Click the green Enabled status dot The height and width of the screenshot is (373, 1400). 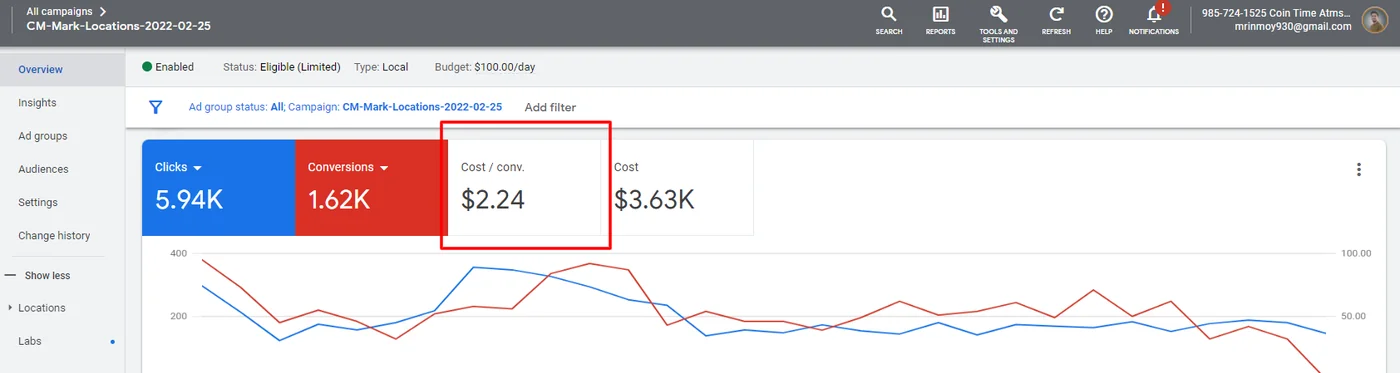click(x=147, y=67)
